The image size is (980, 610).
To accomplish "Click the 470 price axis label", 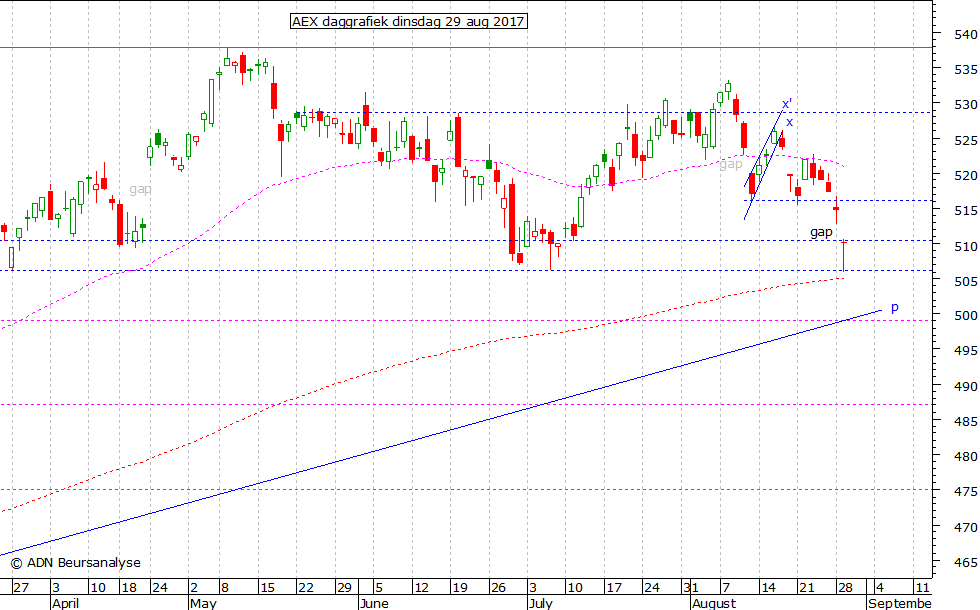I will 966,527.
